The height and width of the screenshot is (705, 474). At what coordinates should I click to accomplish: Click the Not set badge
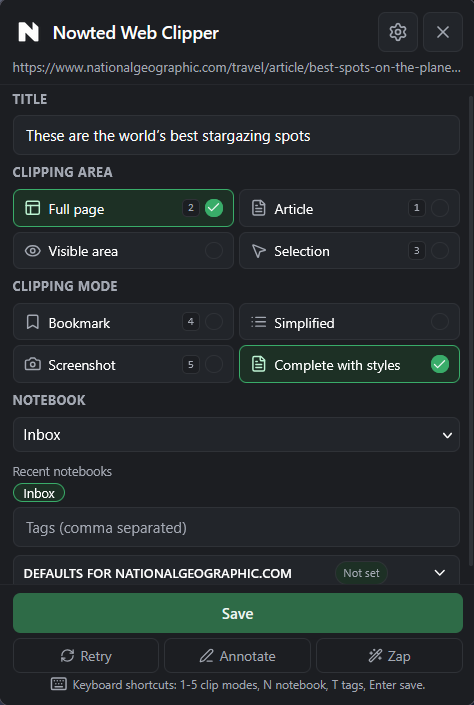pyautogui.click(x=361, y=573)
